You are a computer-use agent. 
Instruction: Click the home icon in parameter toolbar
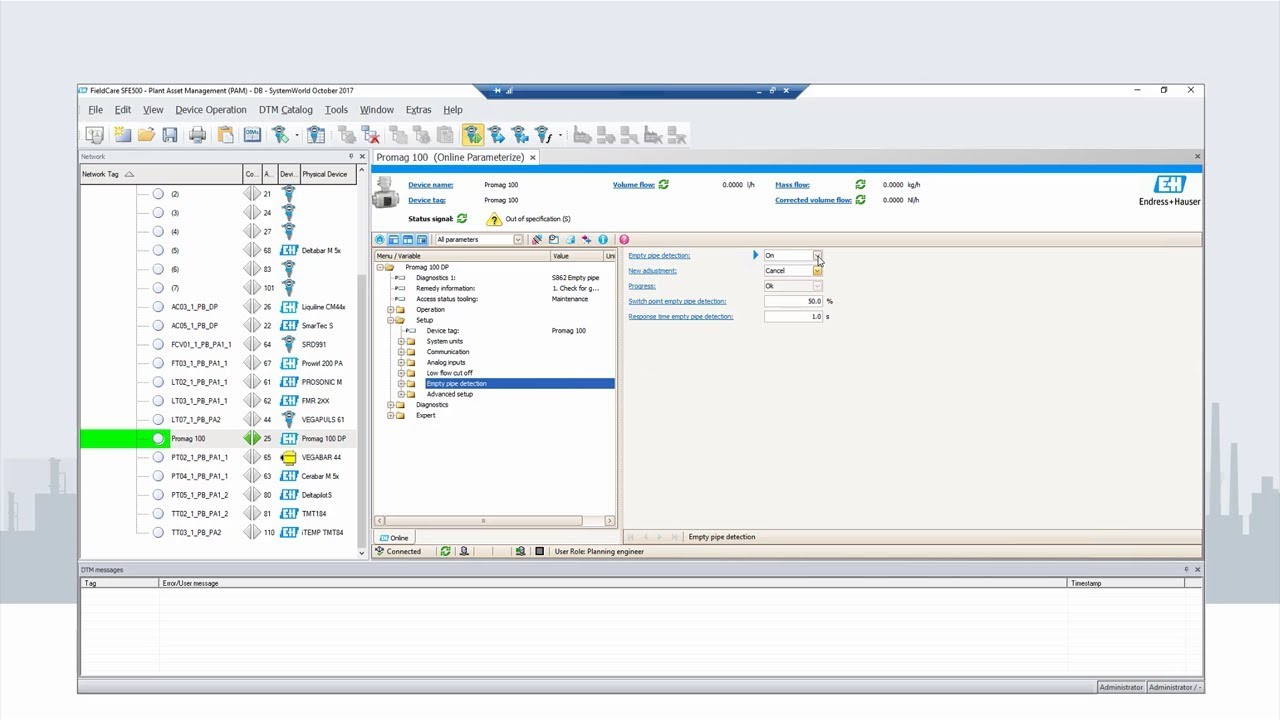click(x=380, y=240)
